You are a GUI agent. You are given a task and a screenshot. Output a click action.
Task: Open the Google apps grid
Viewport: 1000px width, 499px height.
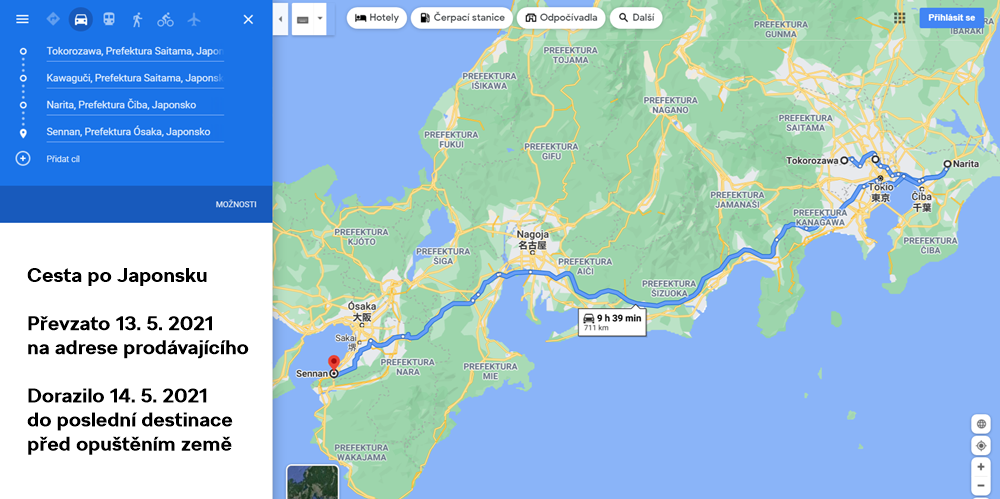coord(899,18)
